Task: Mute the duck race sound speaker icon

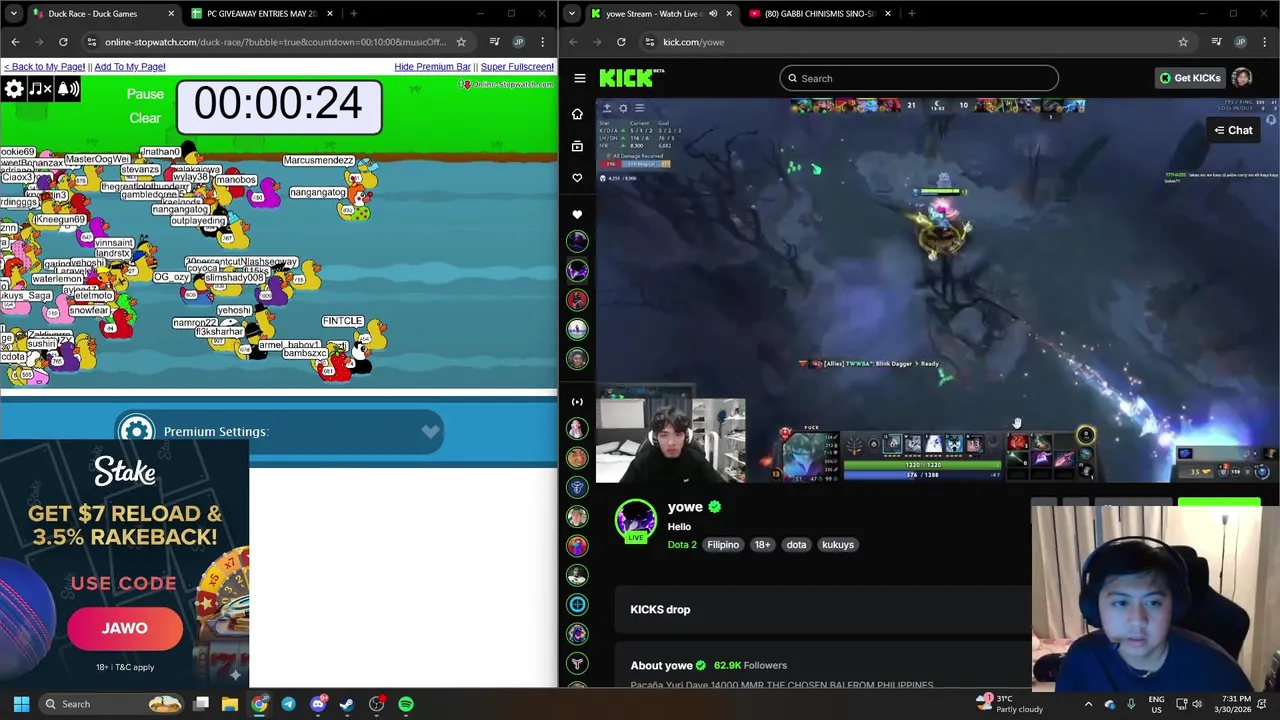Action: pos(68,89)
